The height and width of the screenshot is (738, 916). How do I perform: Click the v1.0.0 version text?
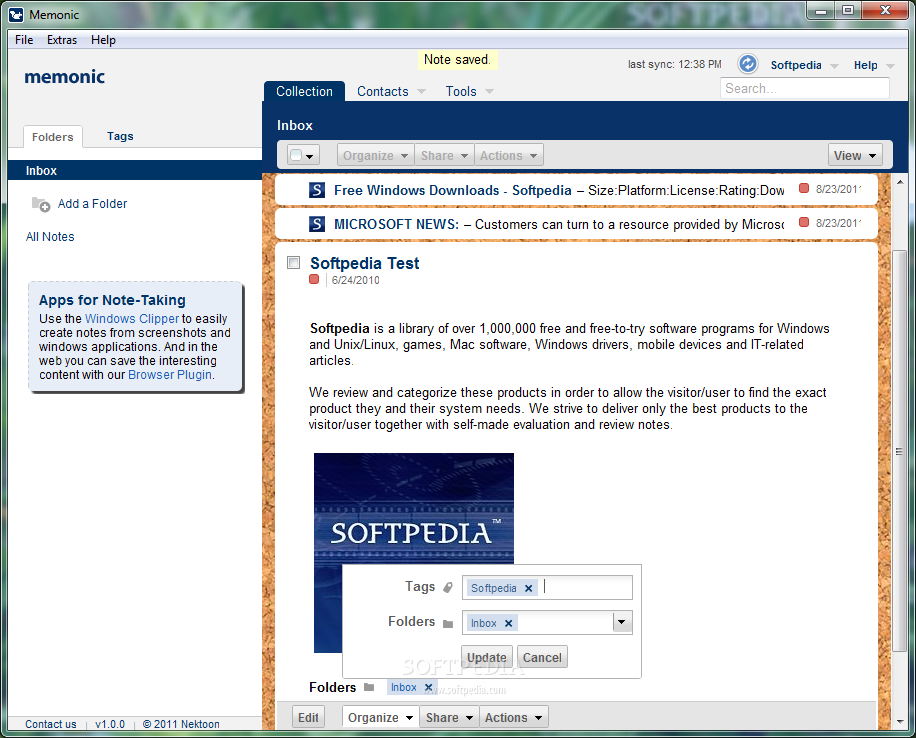(x=110, y=724)
